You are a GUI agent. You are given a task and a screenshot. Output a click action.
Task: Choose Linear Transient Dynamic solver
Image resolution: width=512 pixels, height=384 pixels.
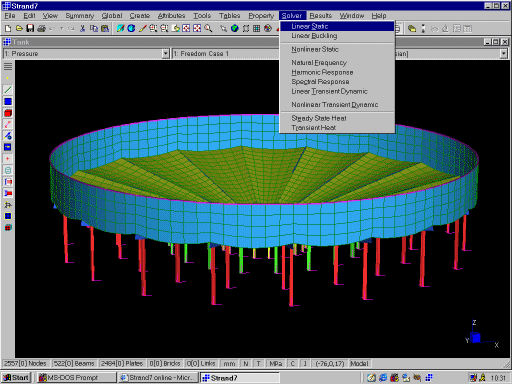pyautogui.click(x=337, y=91)
